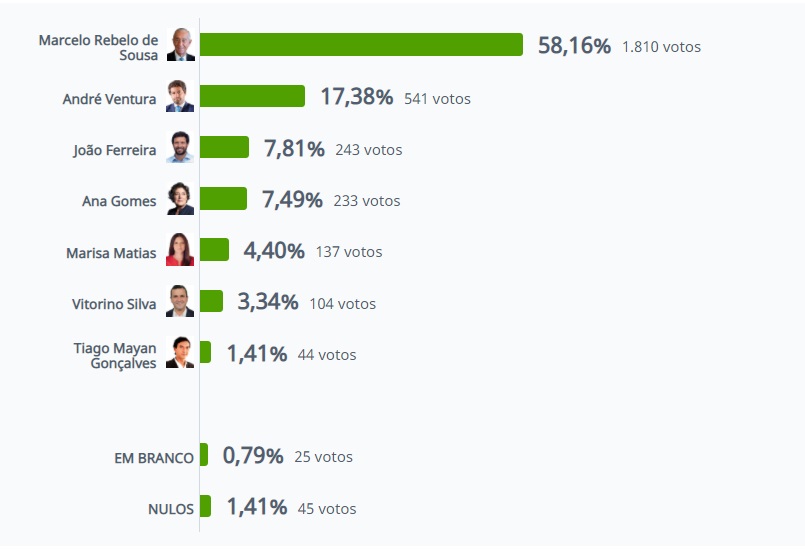Click the 58,16% percentage value
Viewport: 805px width, 559px height.
tap(574, 46)
